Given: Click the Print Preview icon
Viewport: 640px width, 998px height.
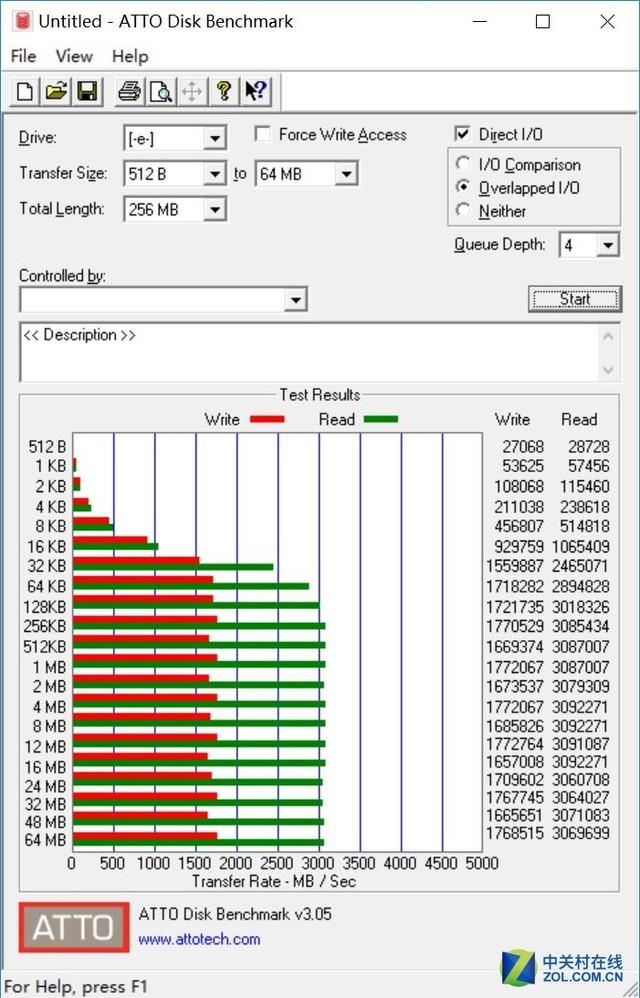Looking at the screenshot, I should click(x=160, y=91).
